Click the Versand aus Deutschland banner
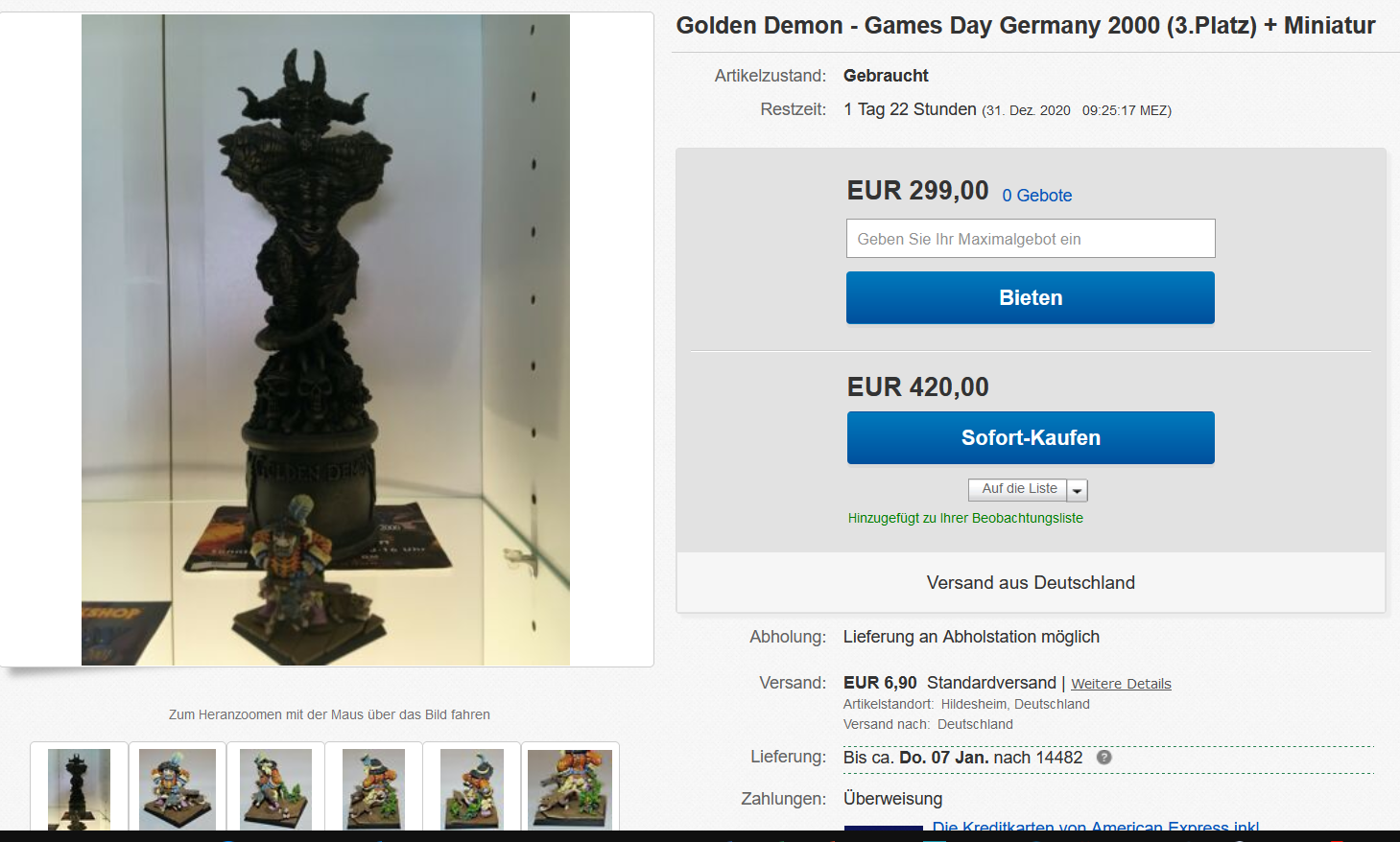 coord(1031,583)
